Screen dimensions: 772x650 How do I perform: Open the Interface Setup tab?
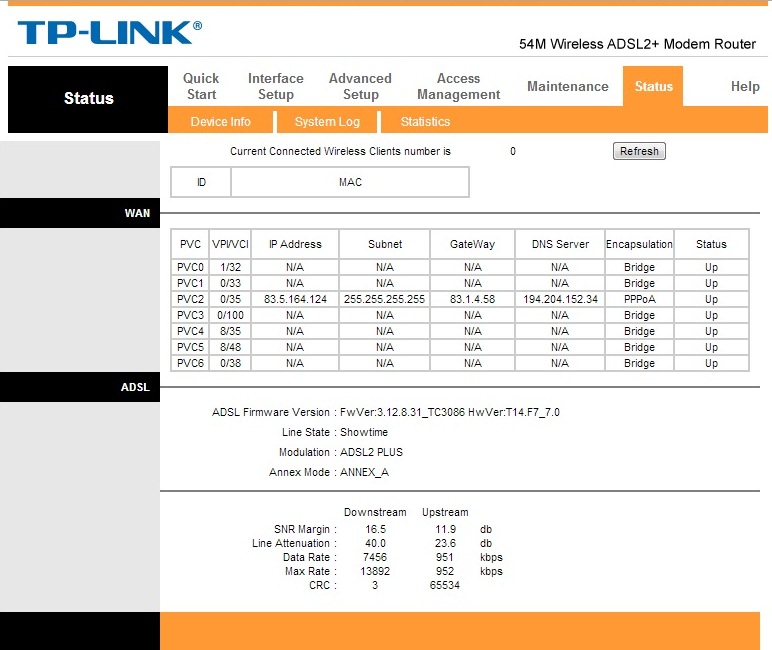point(276,86)
